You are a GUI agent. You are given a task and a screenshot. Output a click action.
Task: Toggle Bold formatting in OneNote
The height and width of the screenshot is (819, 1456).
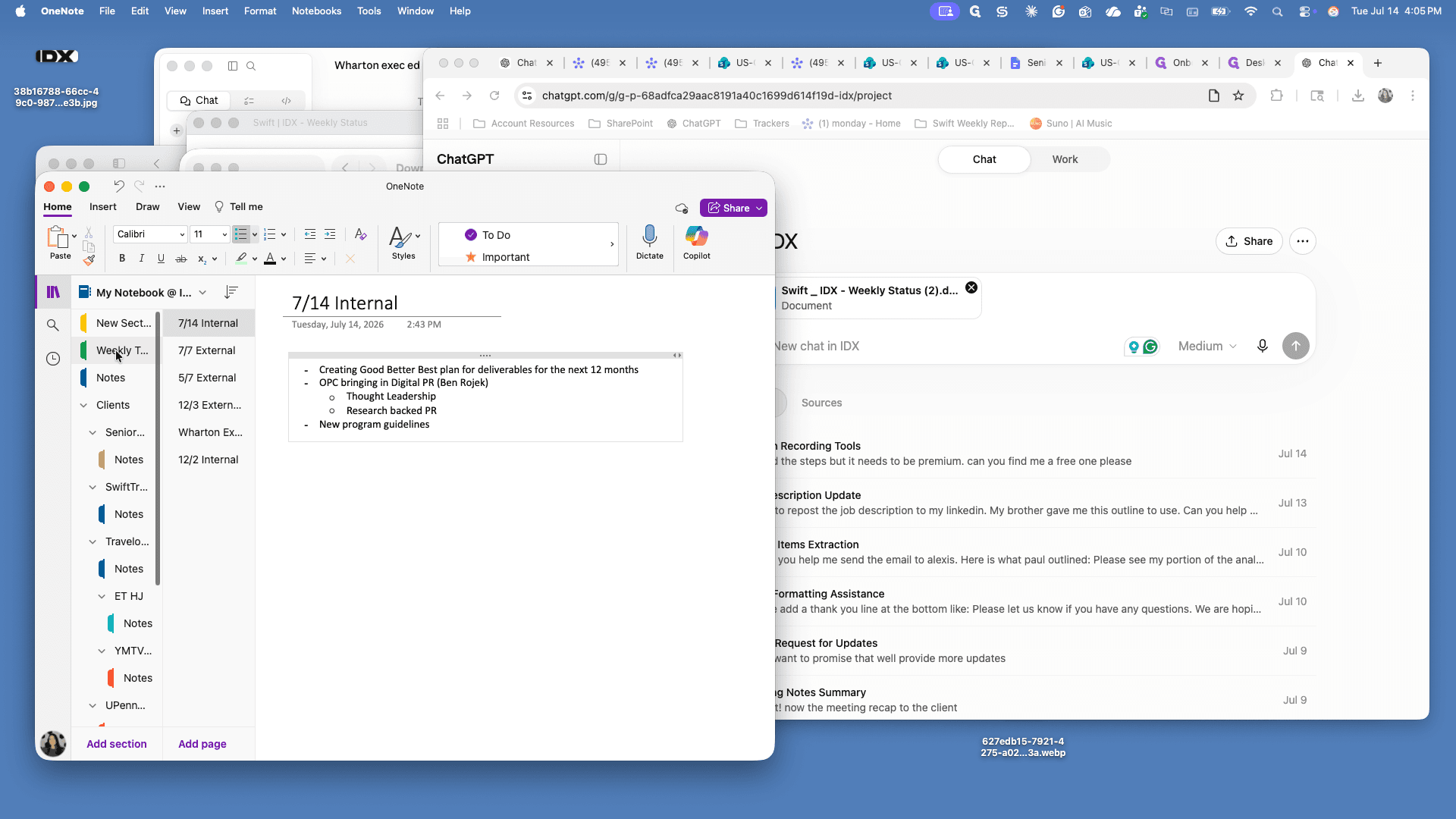[x=122, y=259]
